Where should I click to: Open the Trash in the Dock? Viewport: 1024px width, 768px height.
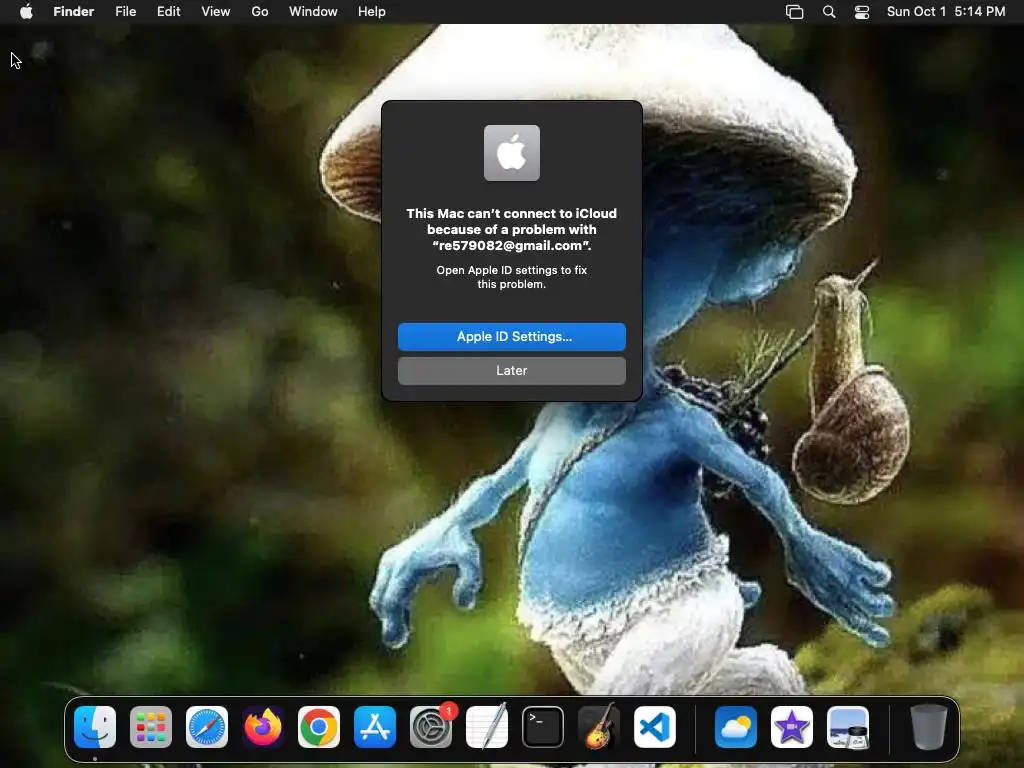(x=929, y=727)
